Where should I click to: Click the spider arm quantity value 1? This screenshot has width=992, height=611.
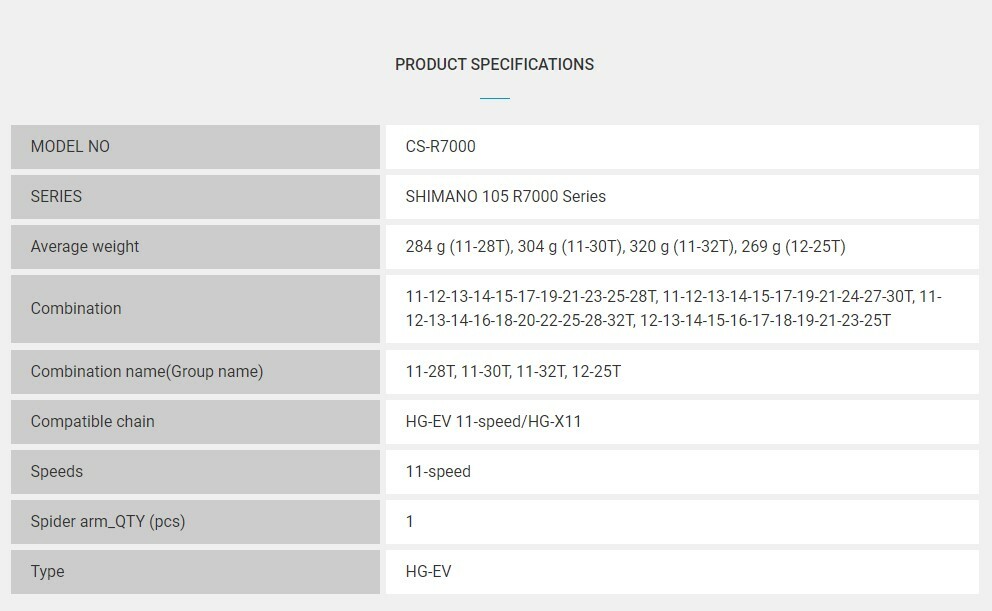click(x=410, y=522)
